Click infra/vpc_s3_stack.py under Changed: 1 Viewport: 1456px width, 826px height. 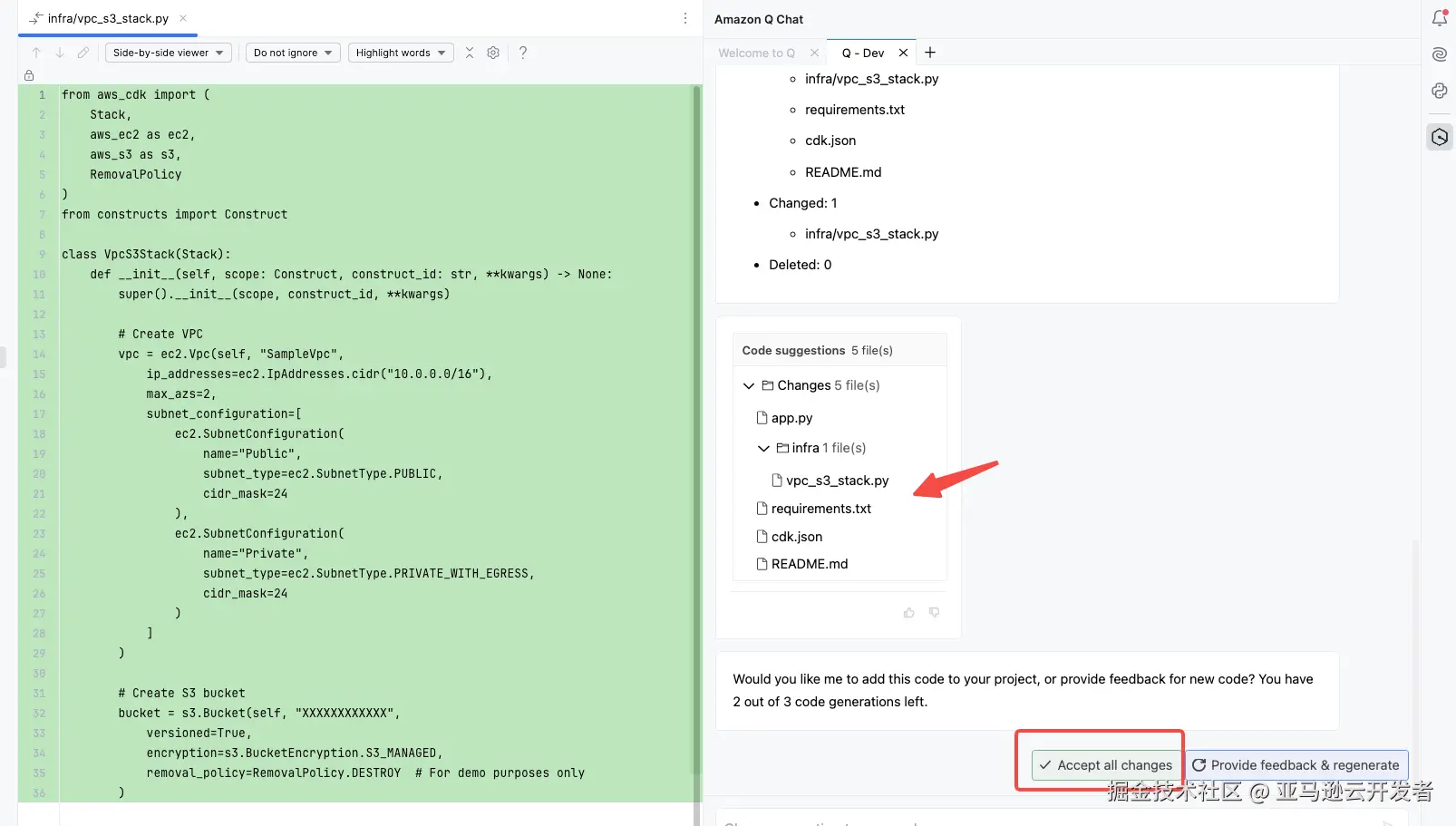[x=871, y=234]
